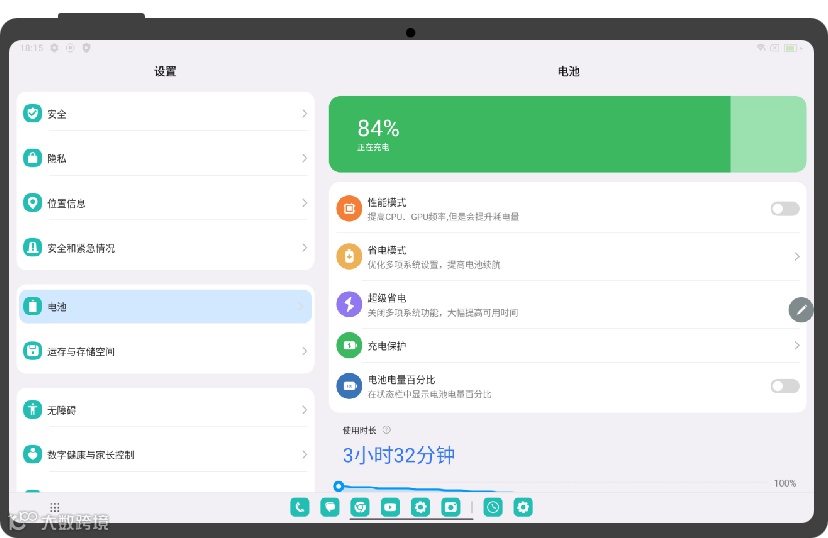
Task: Open the 超级省电 option label
Action: [x=387, y=298]
